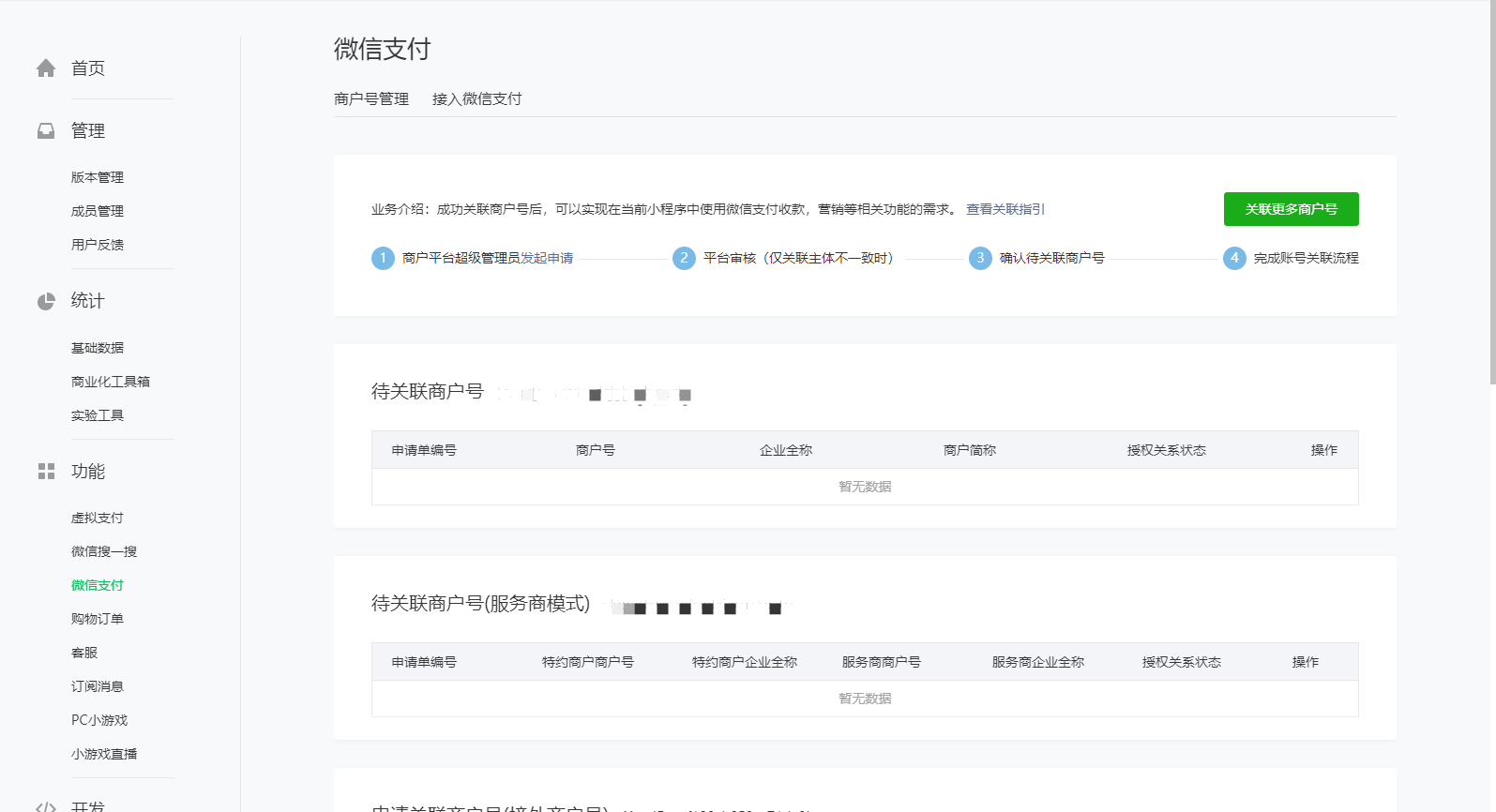
Task: Click the 操作 header in 服务商模式 table
Action: [1306, 662]
